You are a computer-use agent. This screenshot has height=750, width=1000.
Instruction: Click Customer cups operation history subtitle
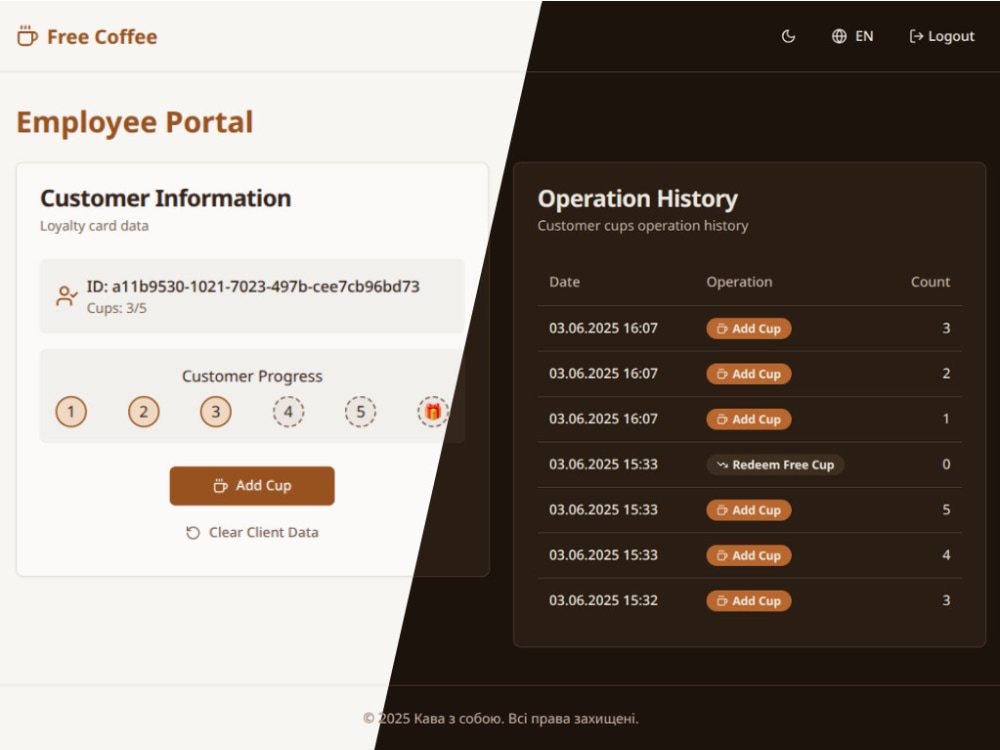[643, 226]
